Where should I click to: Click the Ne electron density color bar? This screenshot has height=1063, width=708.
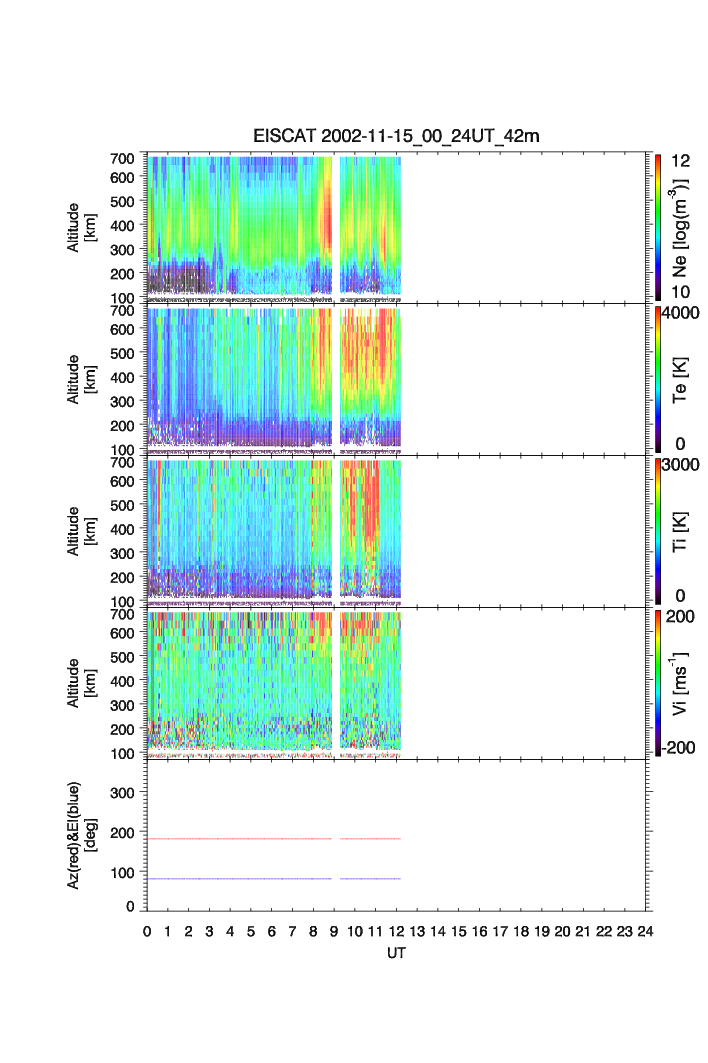[x=658, y=226]
